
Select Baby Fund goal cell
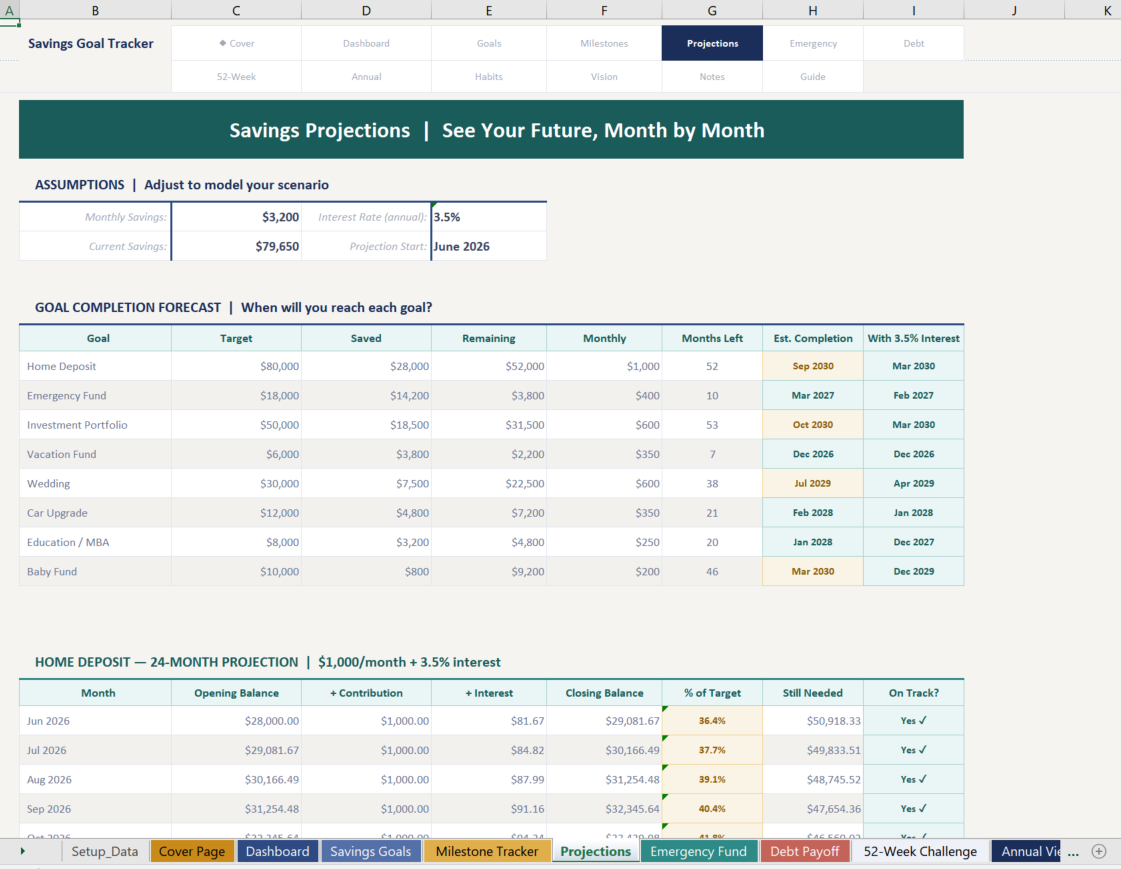pos(95,571)
